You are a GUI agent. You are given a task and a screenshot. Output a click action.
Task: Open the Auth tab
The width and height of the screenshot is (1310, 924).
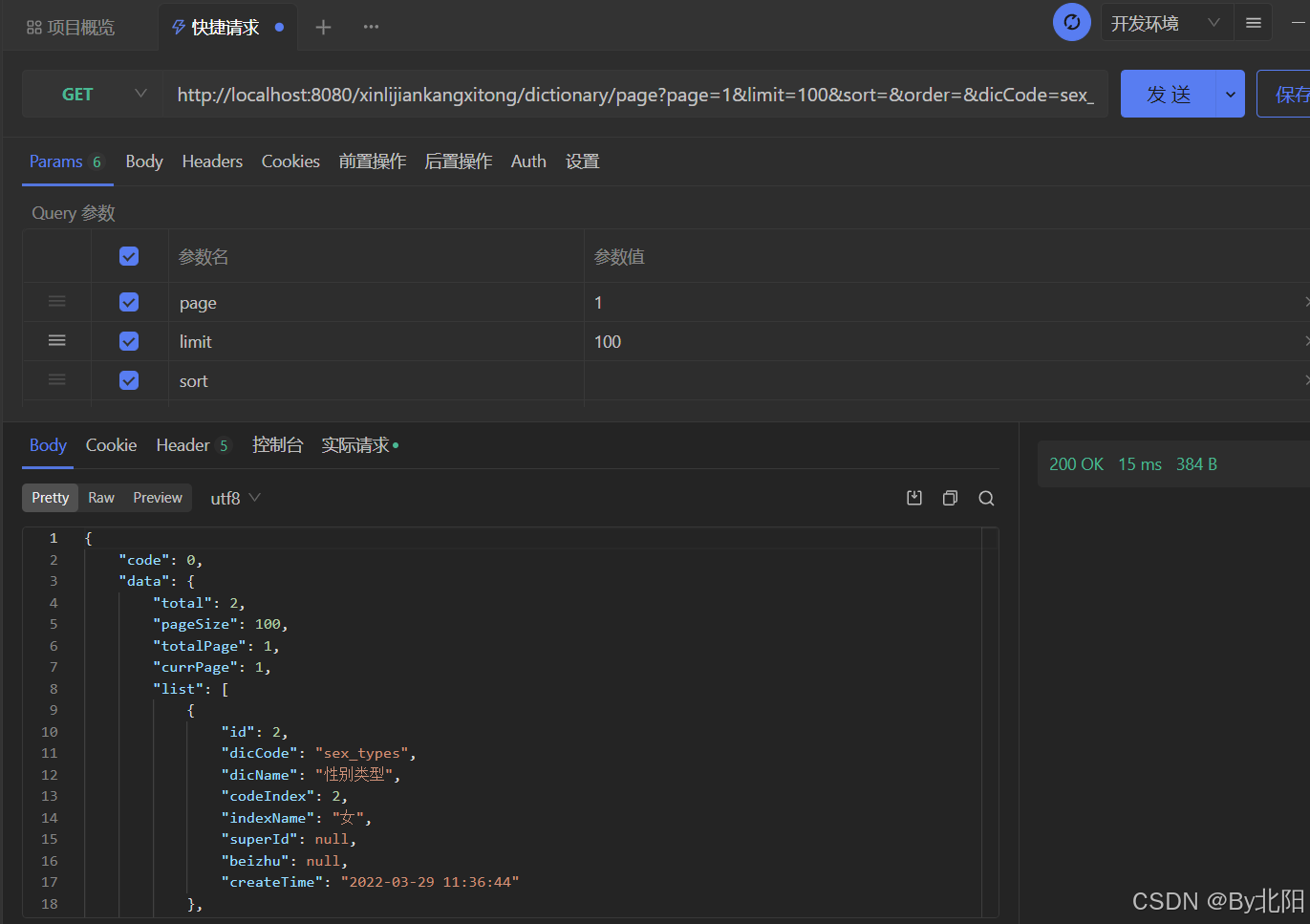(528, 161)
